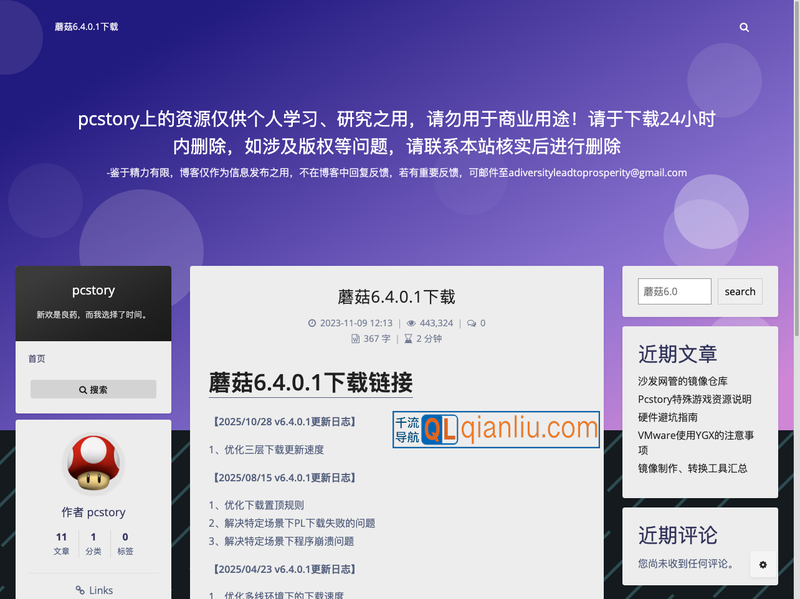Click the 11 文章 author stat
The width and height of the screenshot is (800, 599).
click(61, 542)
